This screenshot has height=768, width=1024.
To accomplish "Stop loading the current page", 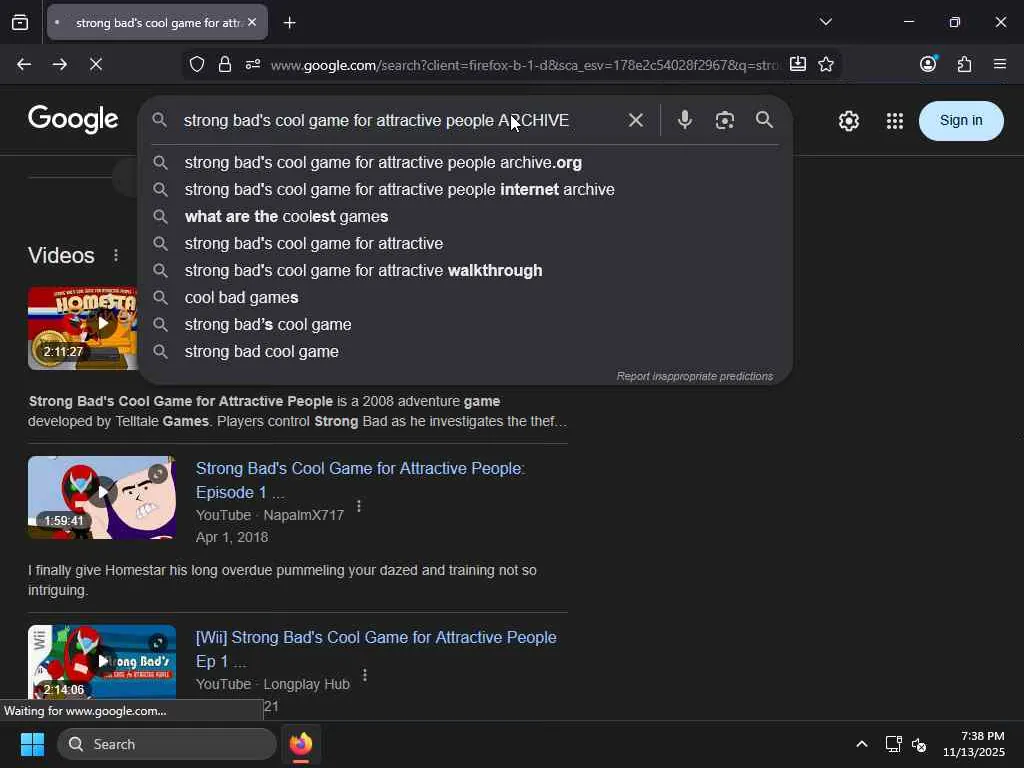I will click(95, 64).
